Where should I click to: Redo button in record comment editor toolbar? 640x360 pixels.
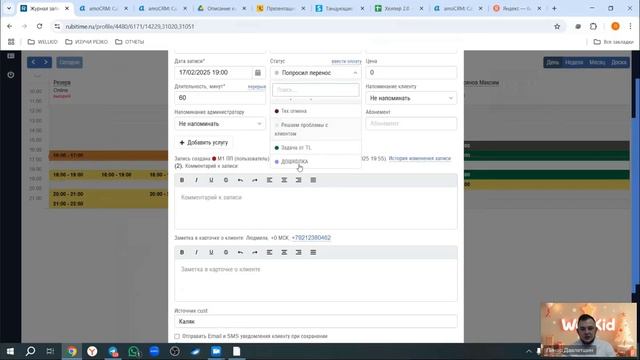[255, 180]
